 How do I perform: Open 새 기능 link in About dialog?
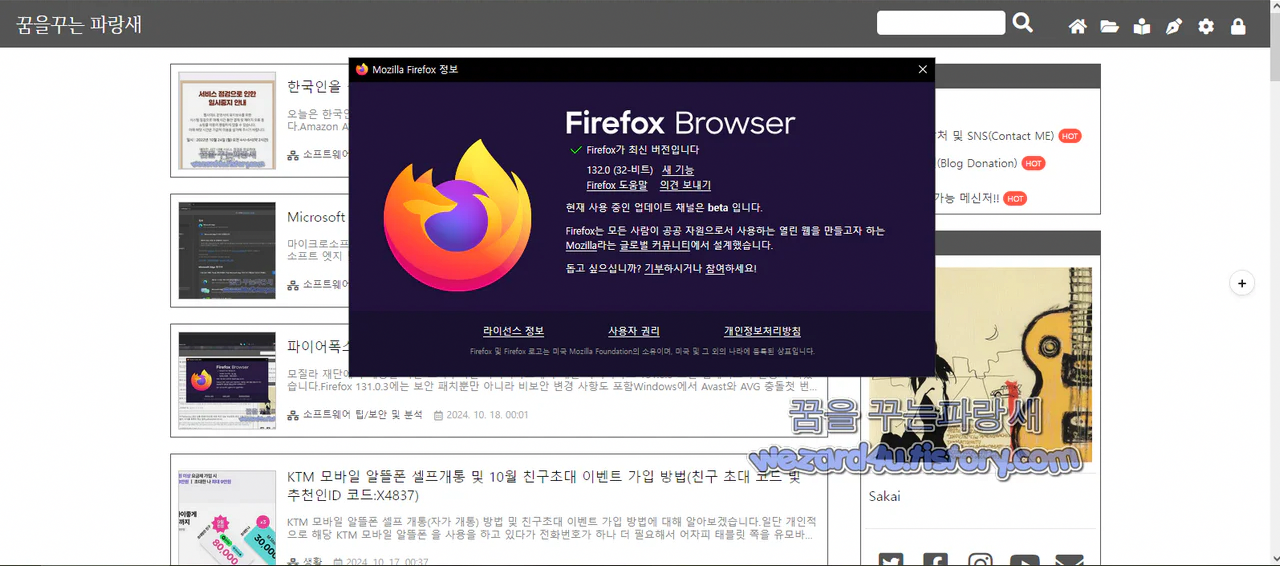[678, 170]
